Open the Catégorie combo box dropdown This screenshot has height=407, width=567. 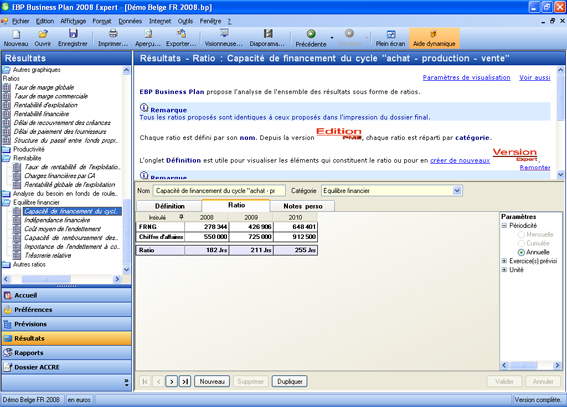(x=457, y=190)
